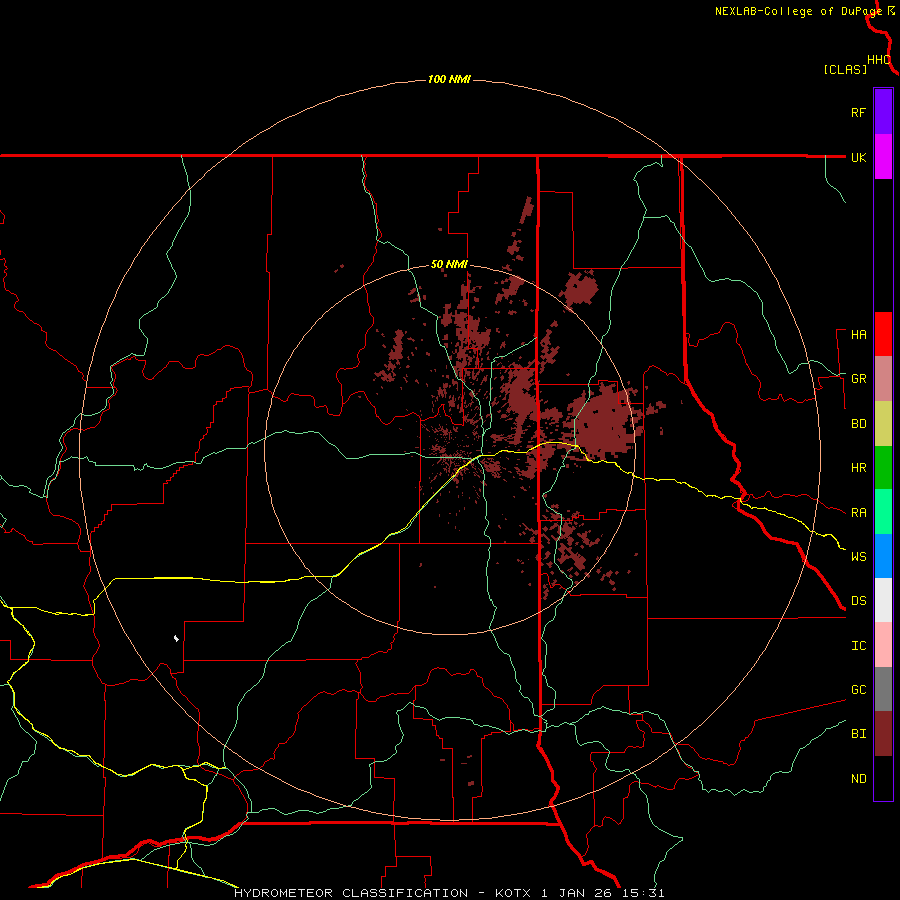Click the 15:31 timestamp
Image resolution: width=900 pixels, height=900 pixels.
pos(643,893)
